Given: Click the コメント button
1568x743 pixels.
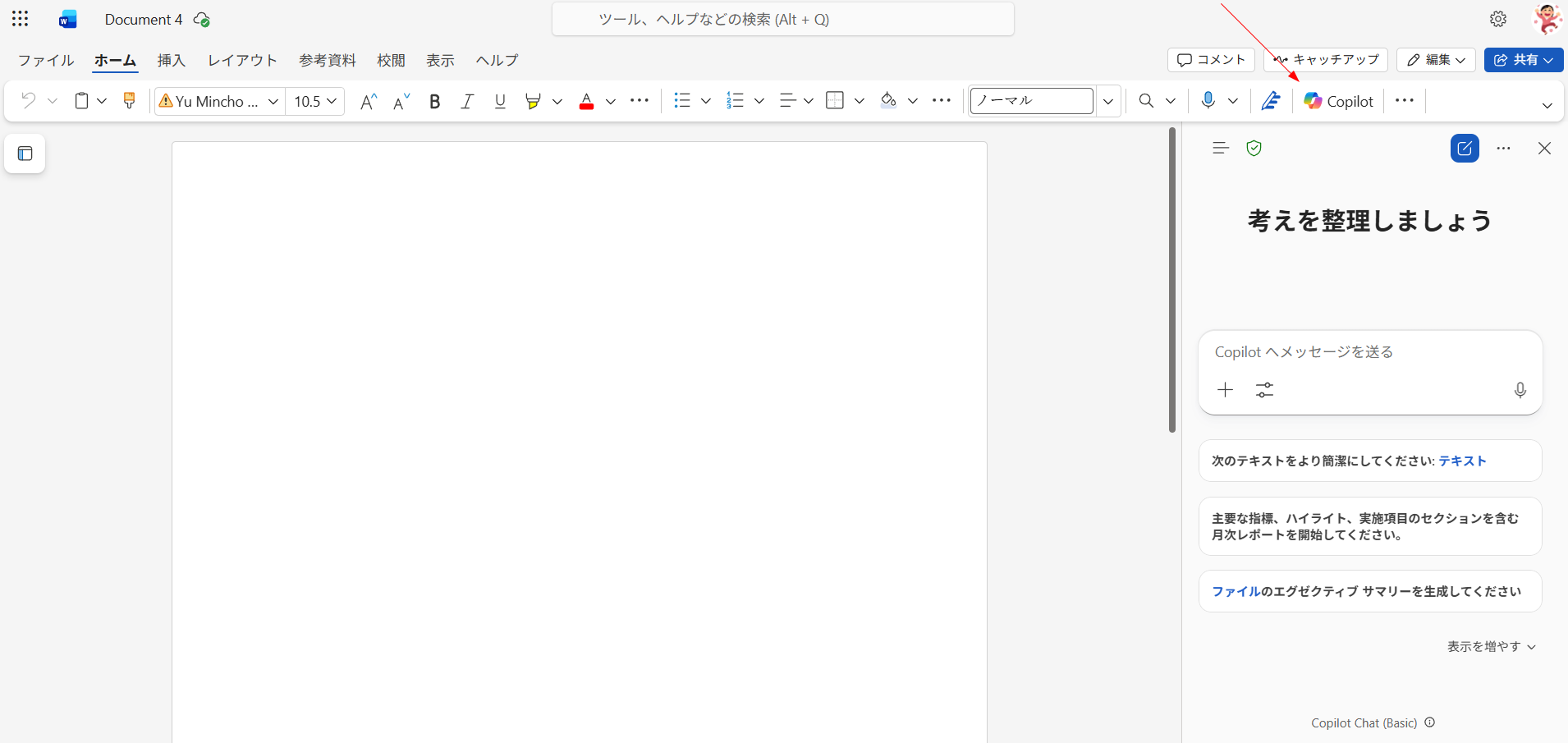Looking at the screenshot, I should 1211,60.
